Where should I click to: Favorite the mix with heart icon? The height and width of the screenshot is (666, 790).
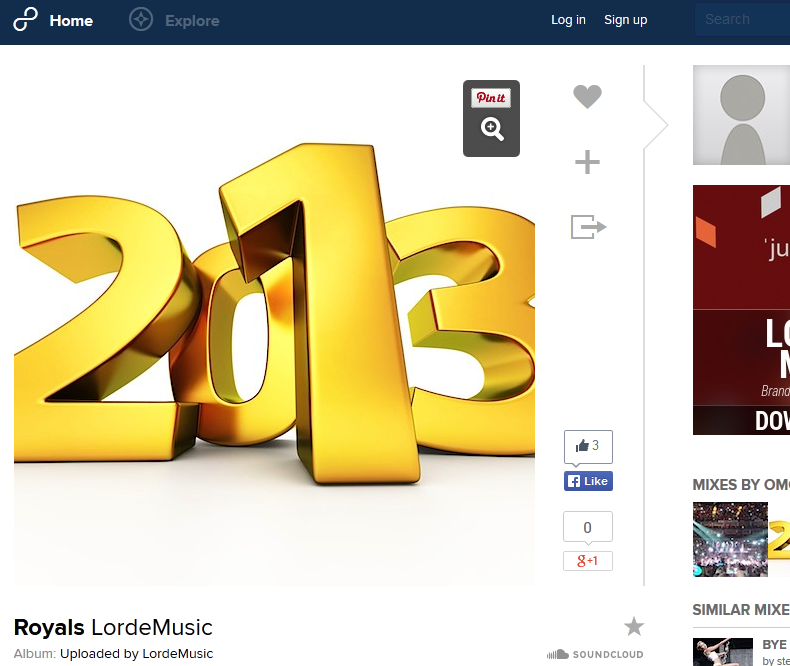(x=587, y=97)
